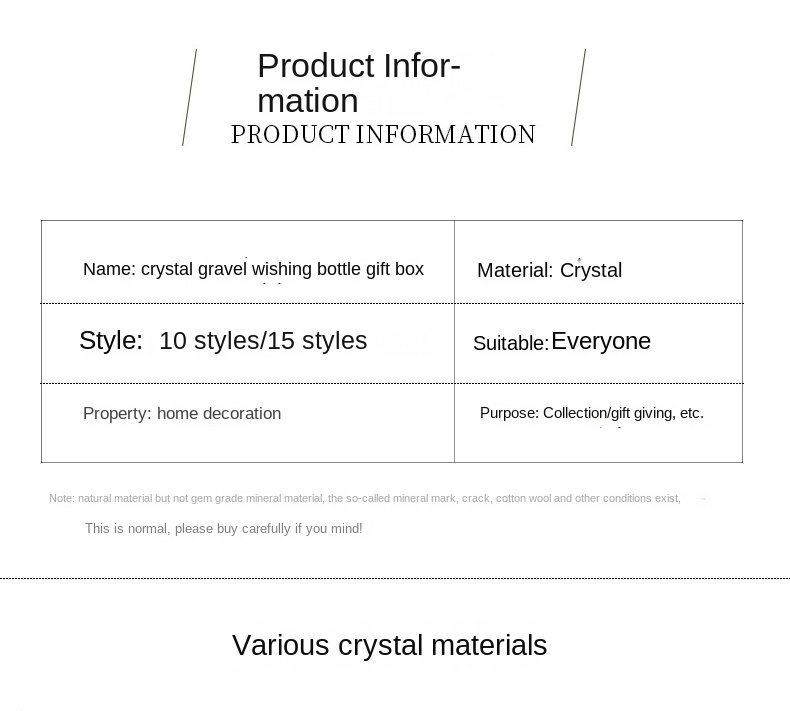Click the "10 styles/15 styles" value
Image resolution: width=790 pixels, height=711 pixels.
coord(263,340)
